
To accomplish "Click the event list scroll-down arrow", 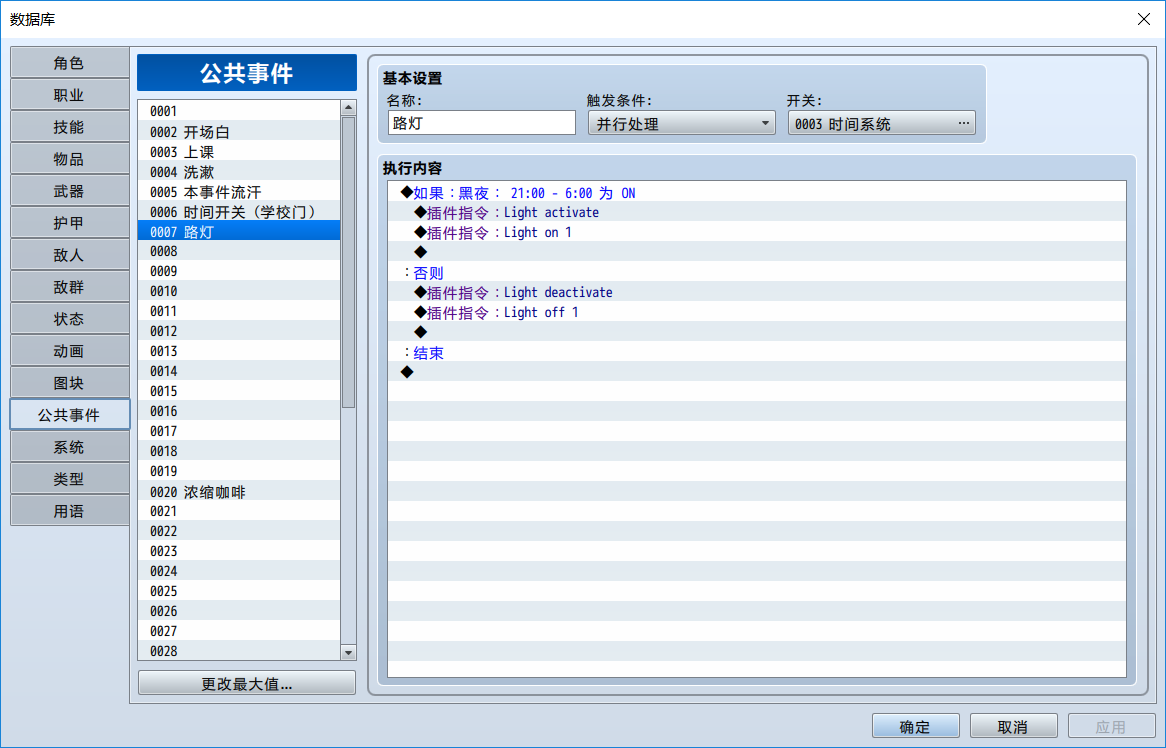I will pos(348,652).
